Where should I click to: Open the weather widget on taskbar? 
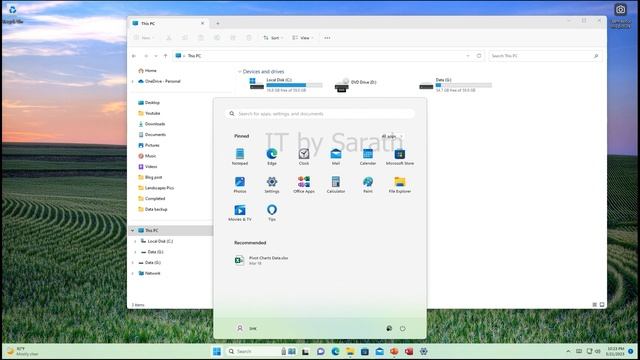pos(22,351)
